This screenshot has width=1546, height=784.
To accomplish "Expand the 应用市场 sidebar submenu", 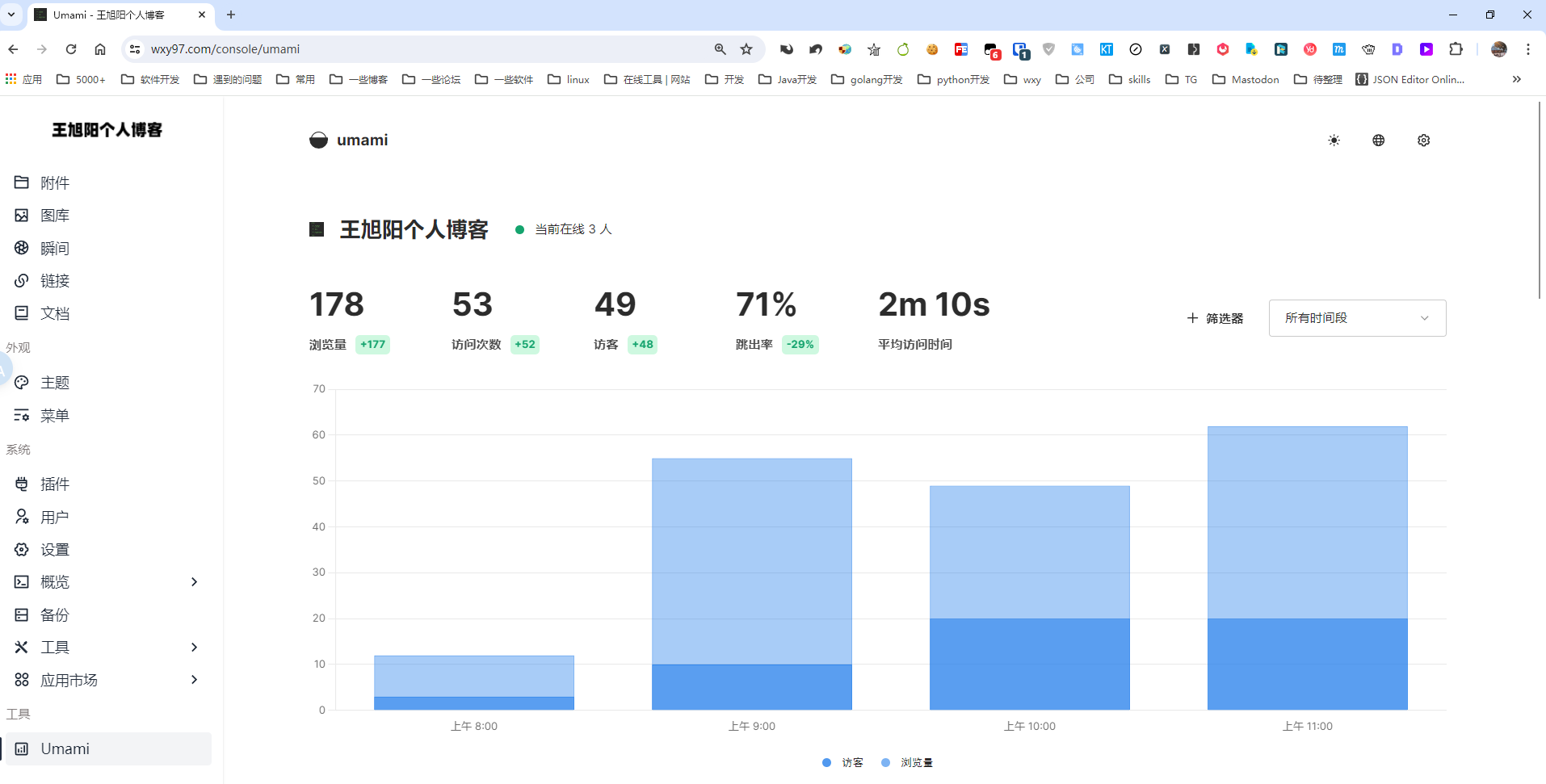I will (x=194, y=680).
